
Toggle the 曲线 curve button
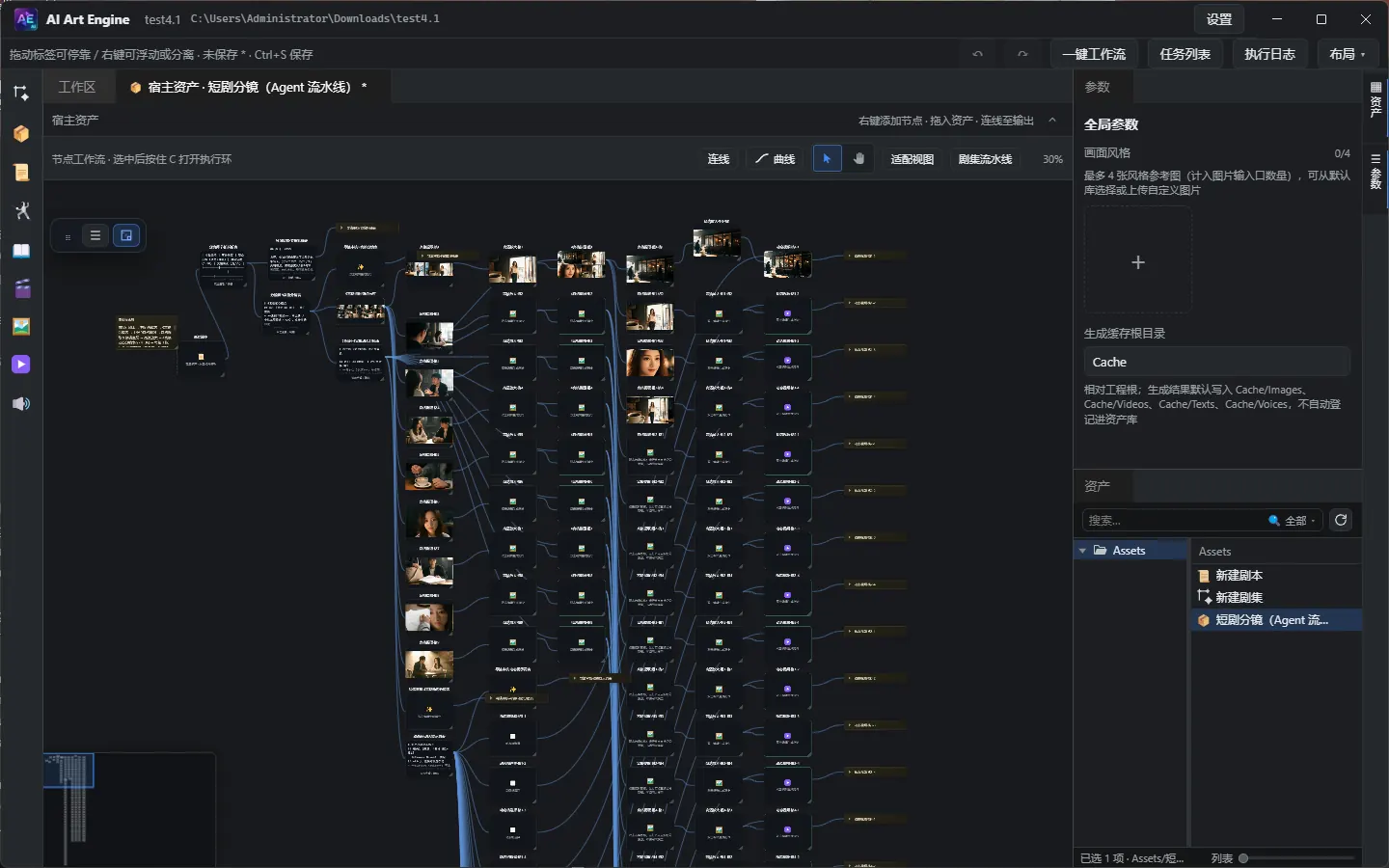click(x=776, y=159)
